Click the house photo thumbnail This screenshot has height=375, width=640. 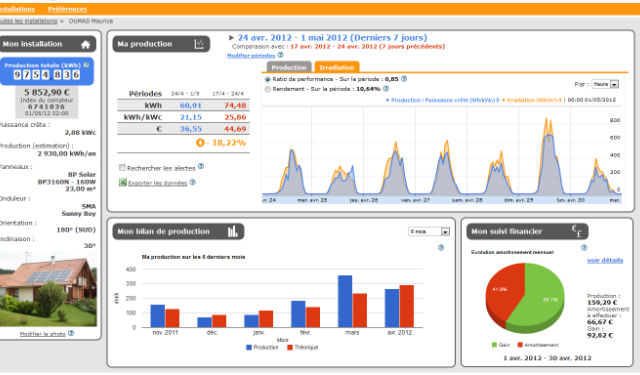(x=48, y=289)
